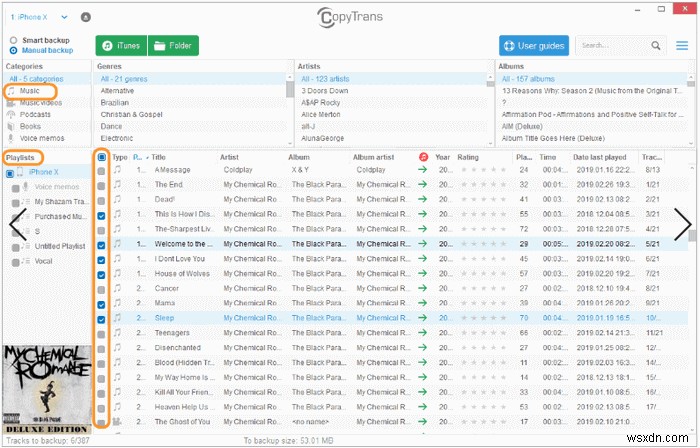This screenshot has height=448, width=700.
Task: Toggle the iPhone X playlist checkbox
Action: point(10,173)
